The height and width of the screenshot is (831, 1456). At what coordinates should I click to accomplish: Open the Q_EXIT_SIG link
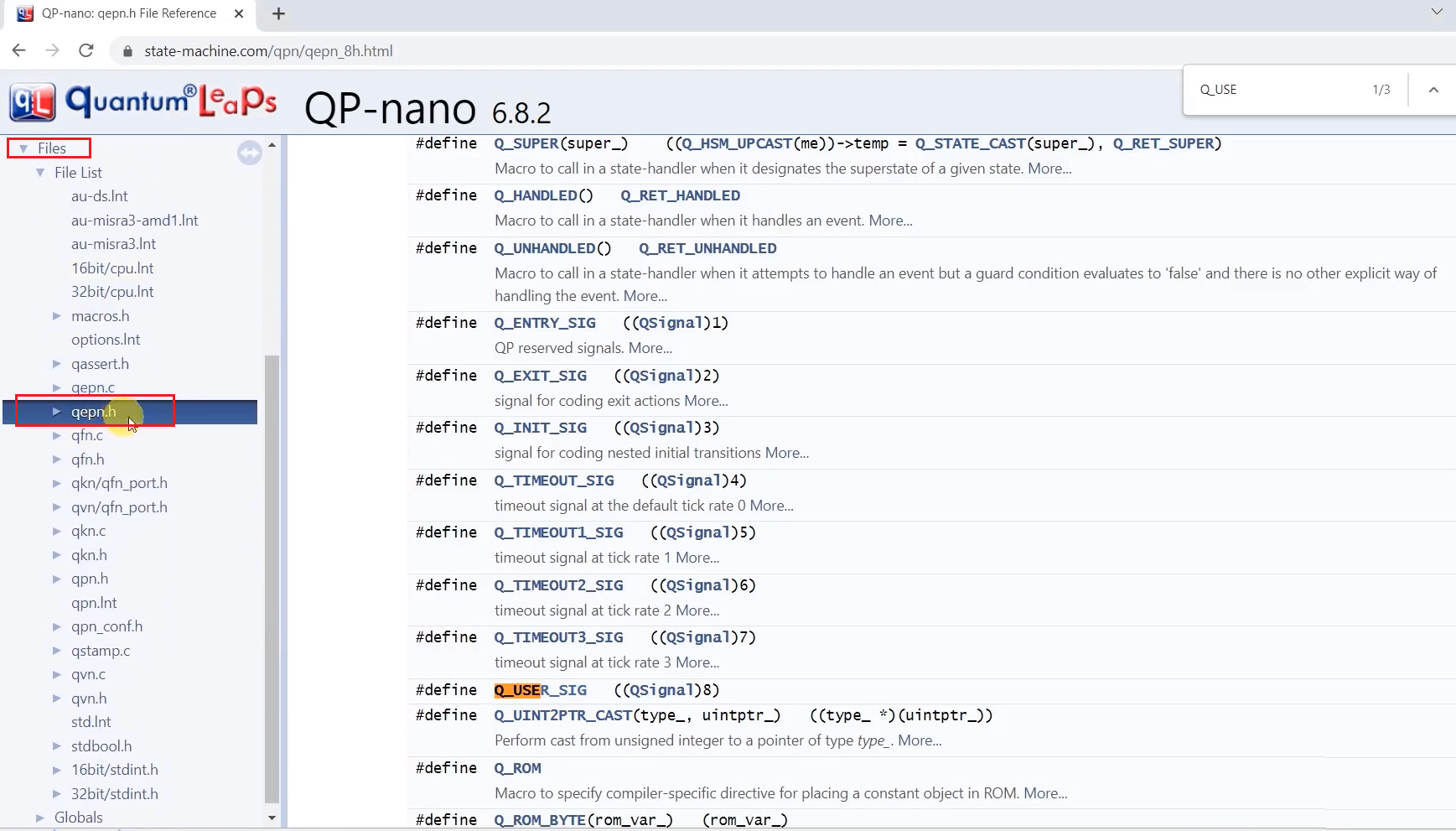[x=541, y=376]
